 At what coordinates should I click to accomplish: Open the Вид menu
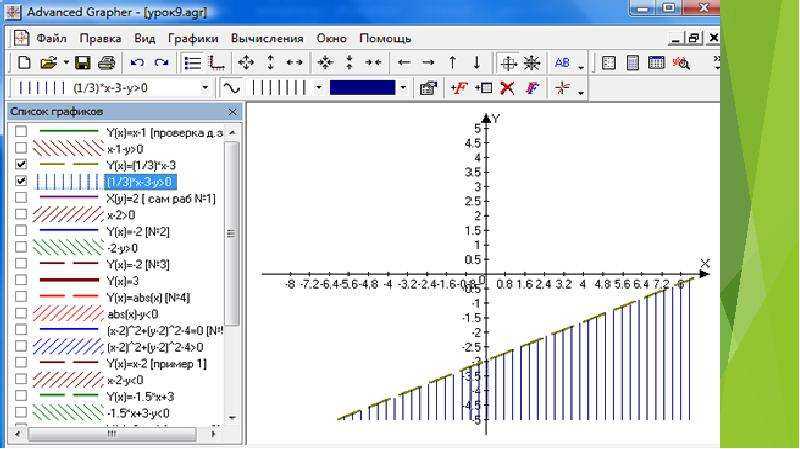pyautogui.click(x=144, y=38)
